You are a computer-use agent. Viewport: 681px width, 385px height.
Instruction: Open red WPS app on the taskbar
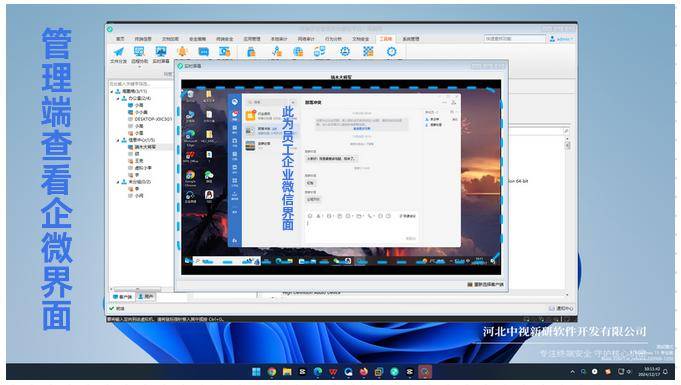(333, 372)
